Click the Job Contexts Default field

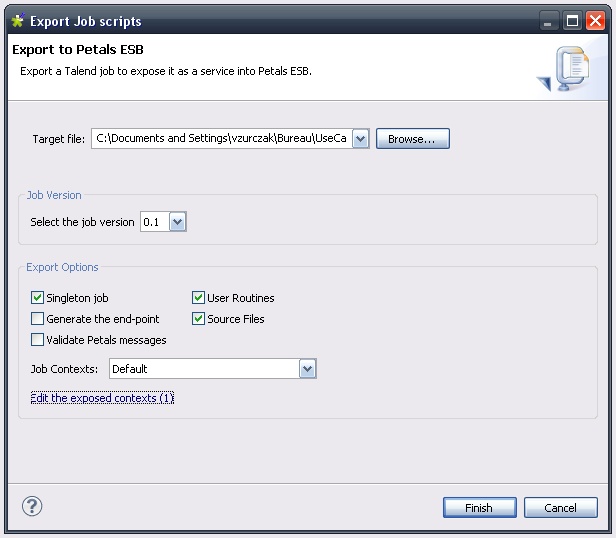[x=203, y=369]
